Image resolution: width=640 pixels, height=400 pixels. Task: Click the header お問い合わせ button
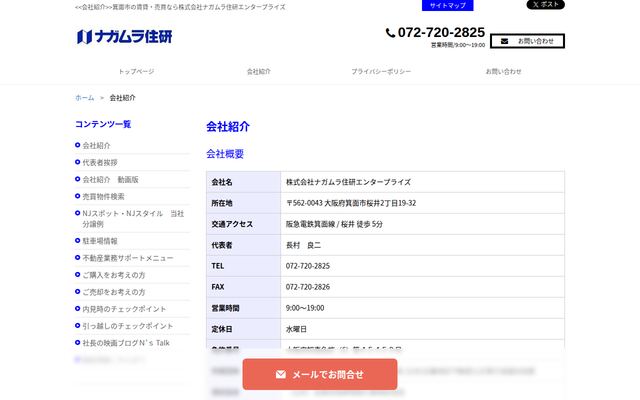(527, 41)
